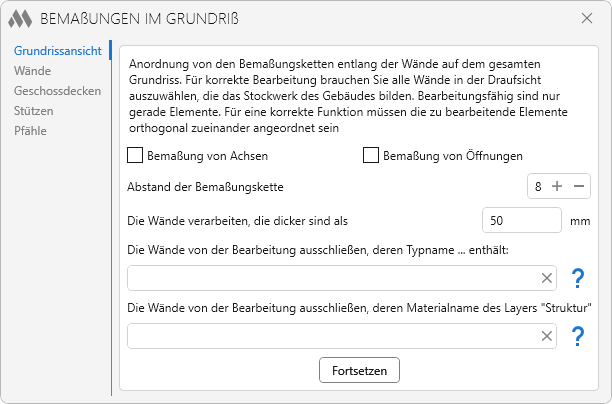
Task: Go to the Stützen tab
Action: pyautogui.click(x=34, y=110)
